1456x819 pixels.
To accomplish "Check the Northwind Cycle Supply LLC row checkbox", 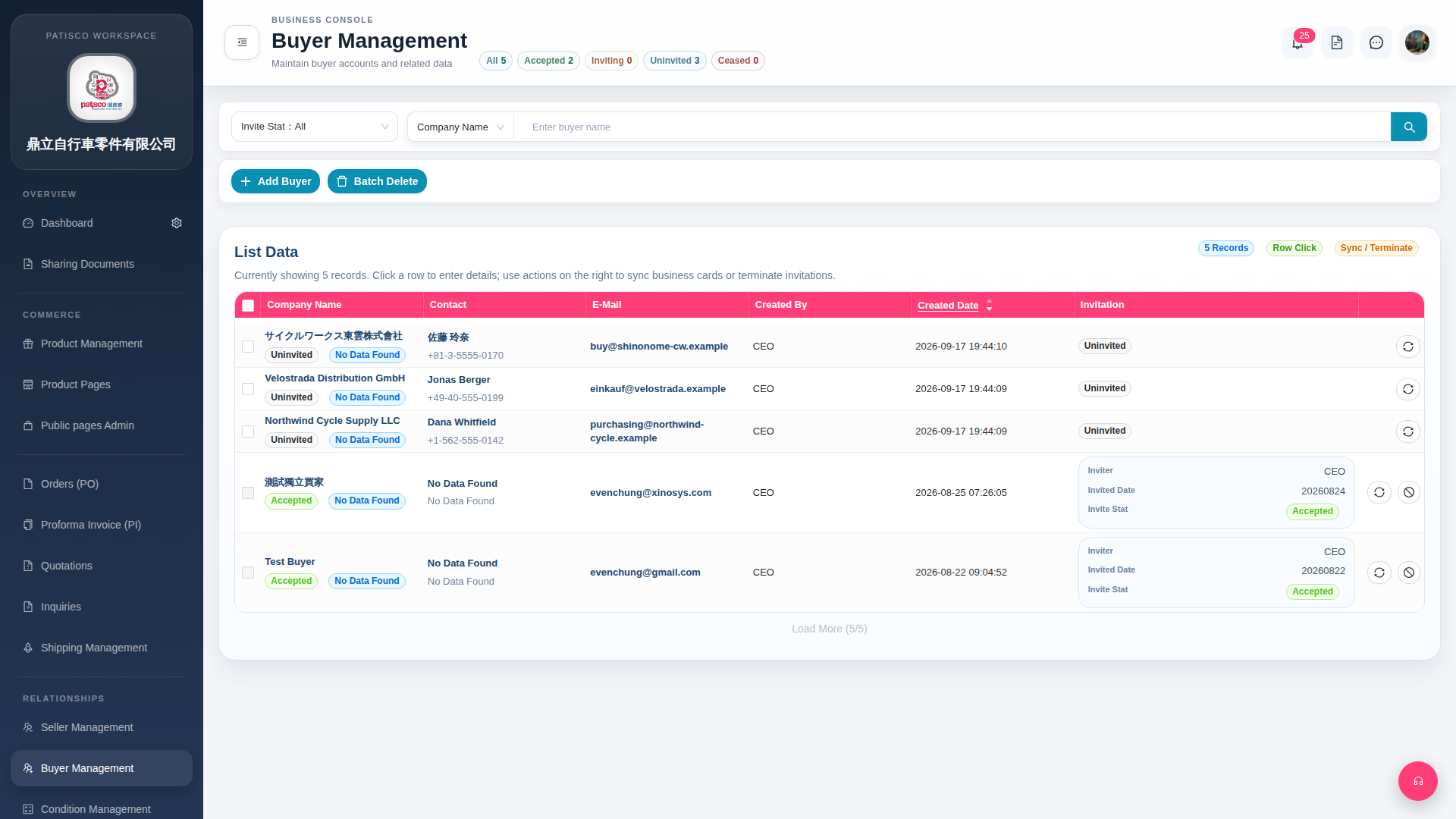I will coord(248,431).
